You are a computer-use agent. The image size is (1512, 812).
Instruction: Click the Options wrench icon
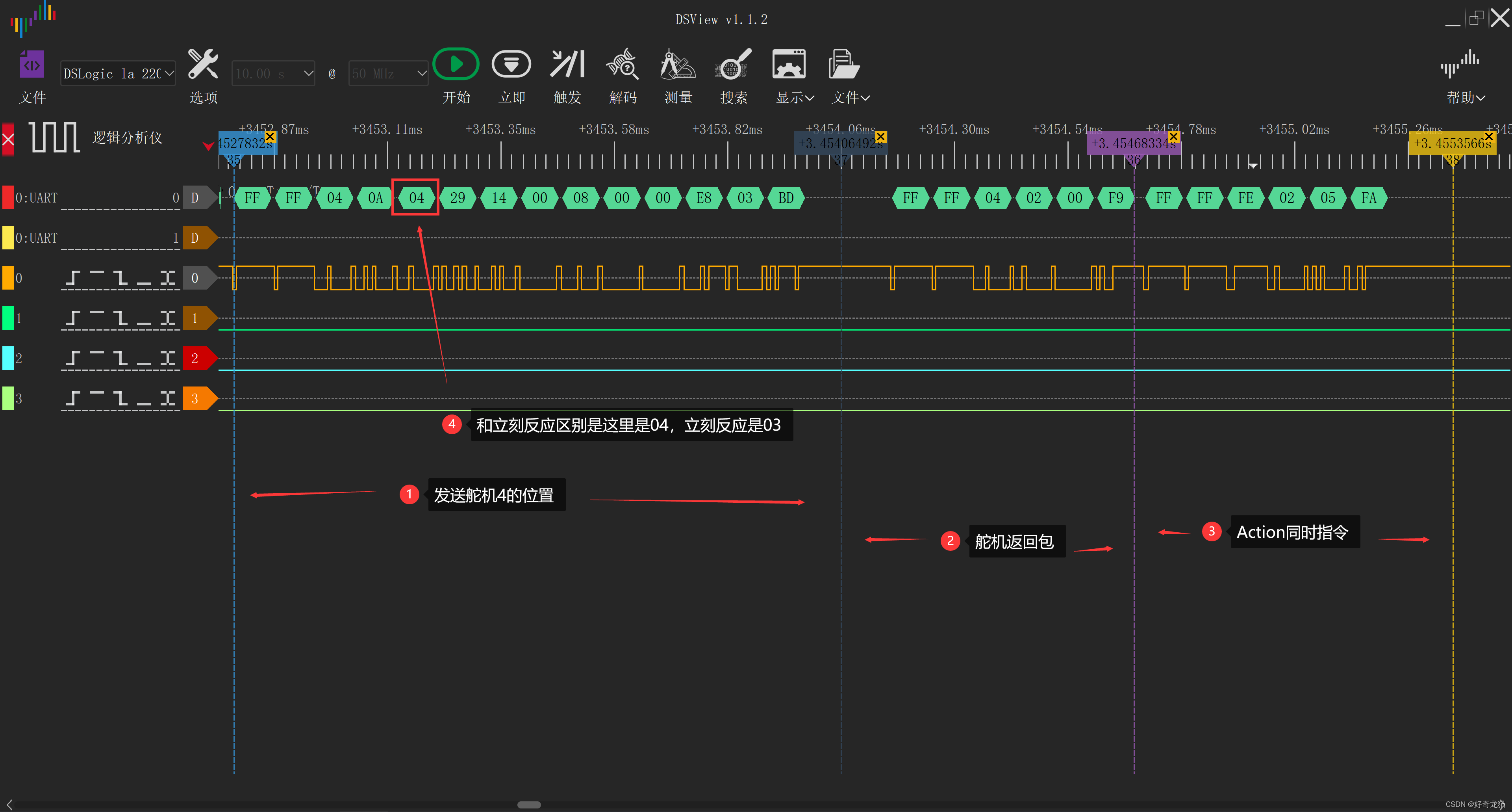(203, 64)
